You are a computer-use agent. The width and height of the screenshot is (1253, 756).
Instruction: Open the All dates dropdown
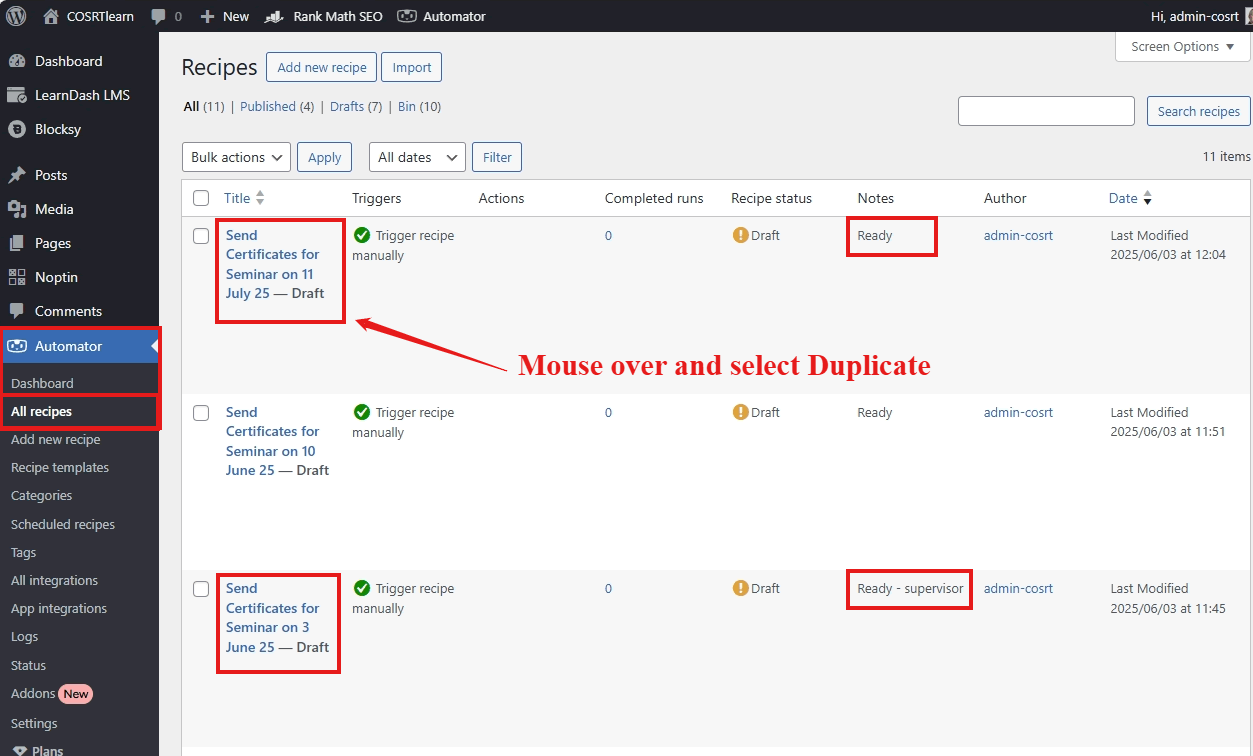click(417, 157)
